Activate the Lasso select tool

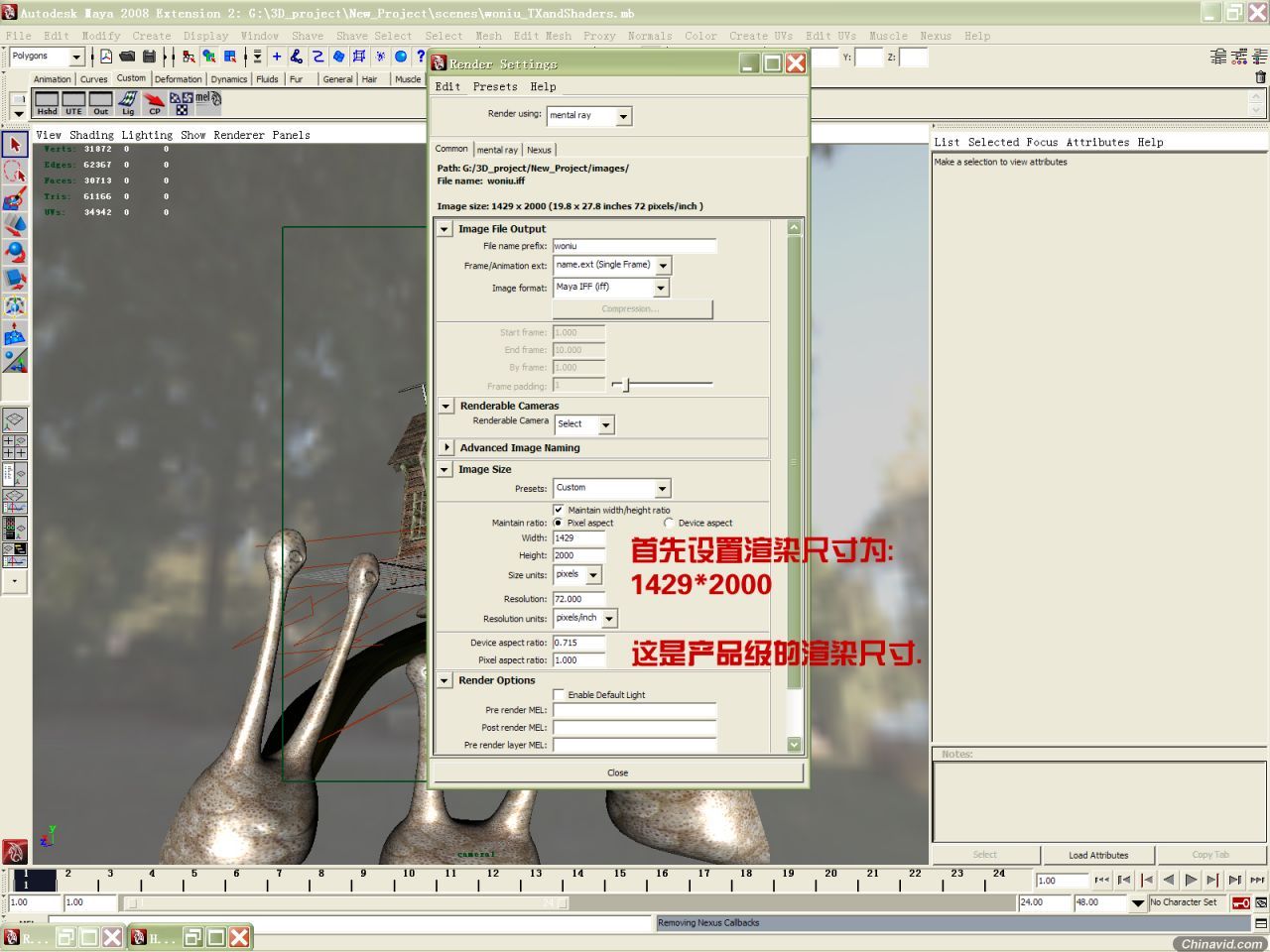tap(14, 172)
